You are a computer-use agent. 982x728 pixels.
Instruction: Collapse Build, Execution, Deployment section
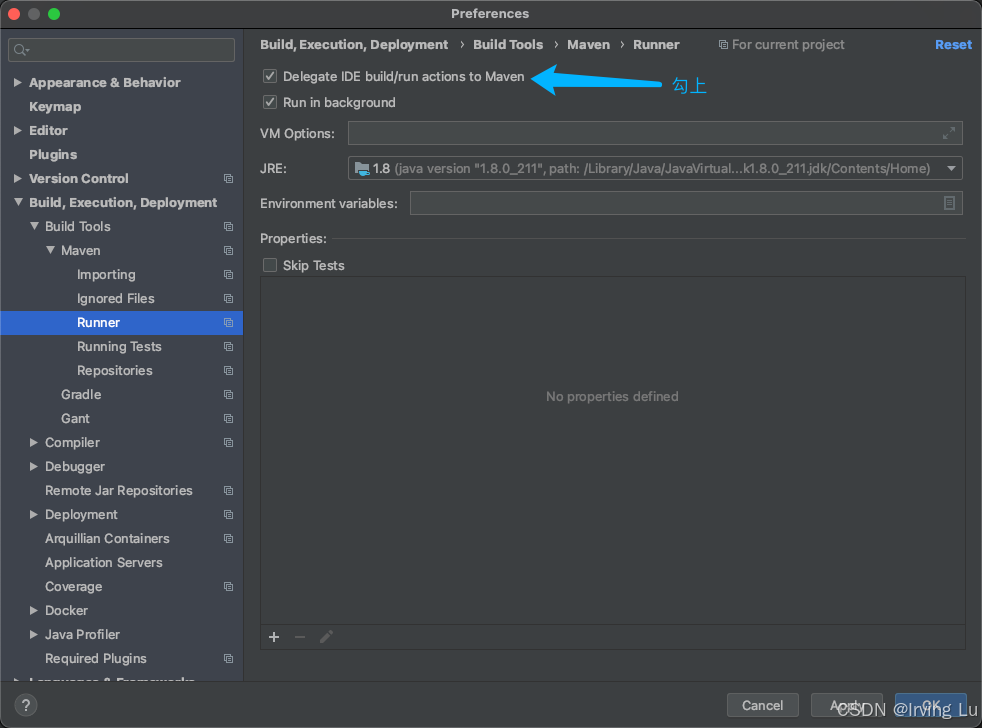[x=18, y=202]
